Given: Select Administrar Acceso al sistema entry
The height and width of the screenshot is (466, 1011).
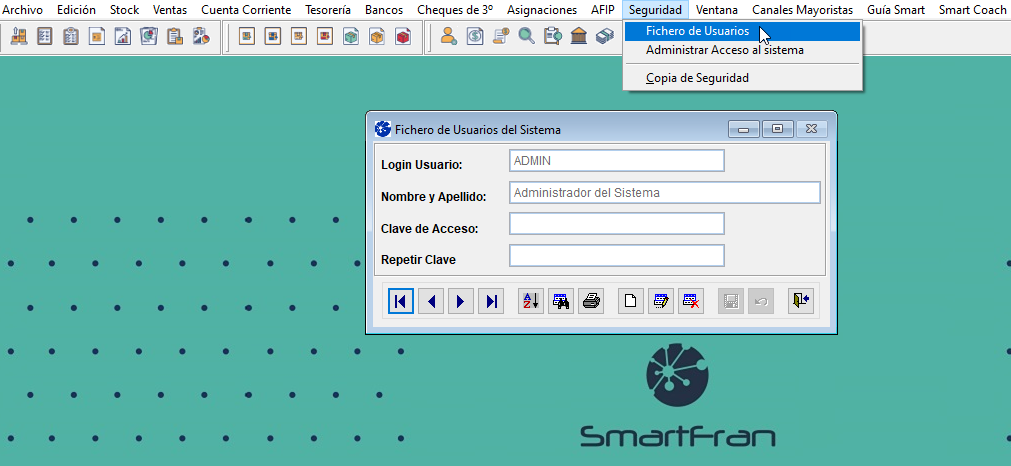Looking at the screenshot, I should point(742,50).
